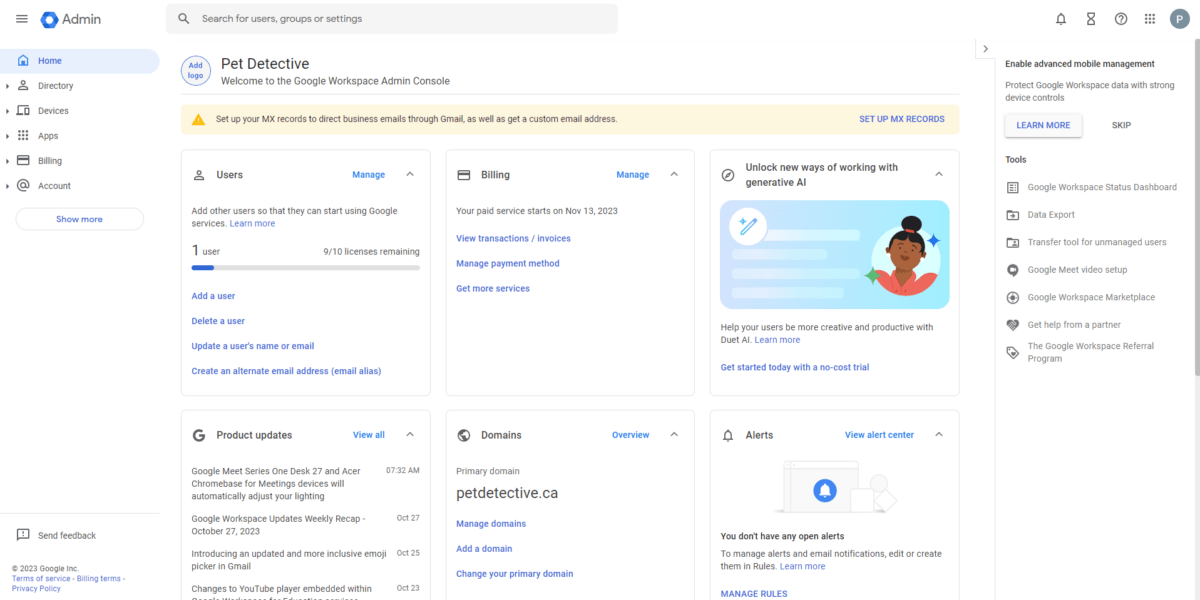This screenshot has height=600, width=1200.
Task: Collapse the generative AI card
Action: [x=939, y=173]
